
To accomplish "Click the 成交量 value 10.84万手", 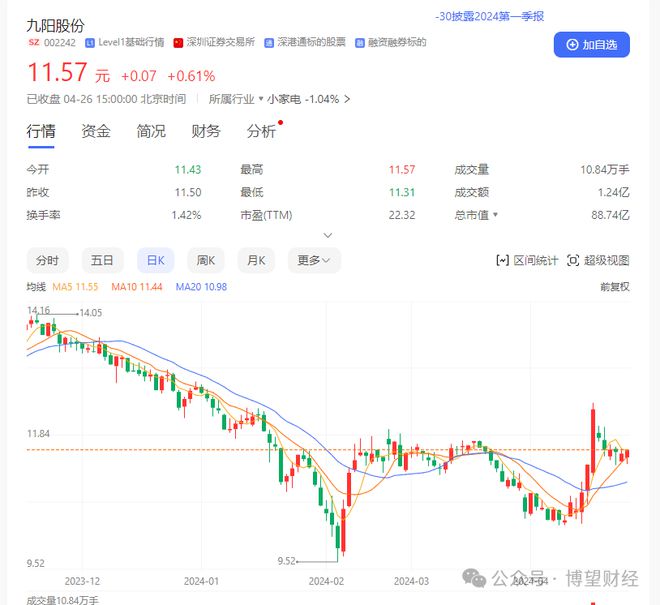I will [605, 170].
